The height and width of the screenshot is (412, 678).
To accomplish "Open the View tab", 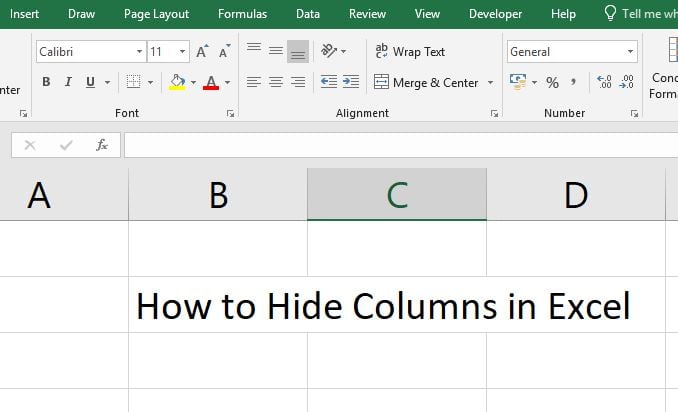I will coord(427,14).
